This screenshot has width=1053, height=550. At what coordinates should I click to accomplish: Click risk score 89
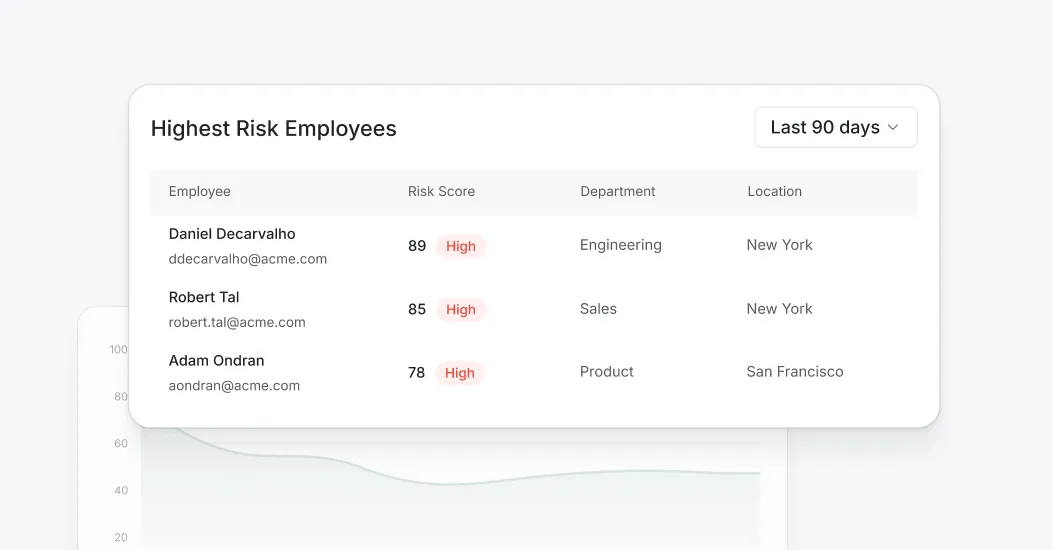point(417,246)
